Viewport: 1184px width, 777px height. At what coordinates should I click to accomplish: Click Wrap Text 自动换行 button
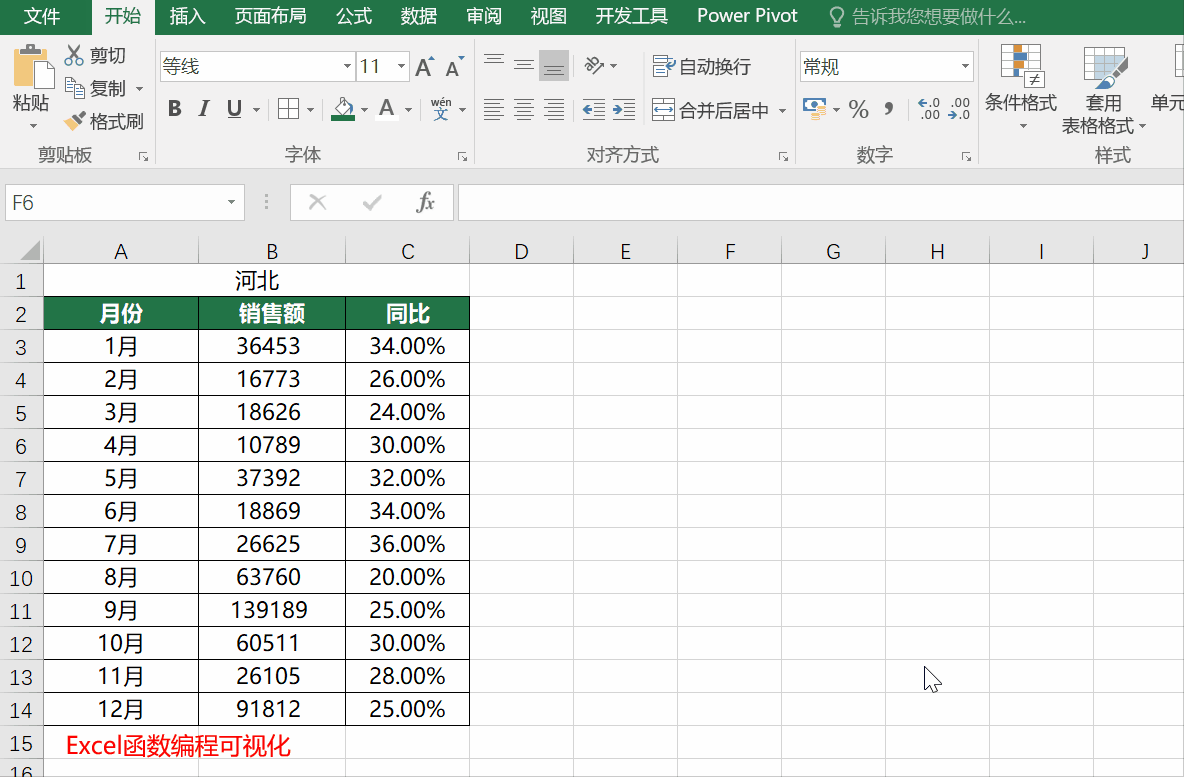(701, 66)
